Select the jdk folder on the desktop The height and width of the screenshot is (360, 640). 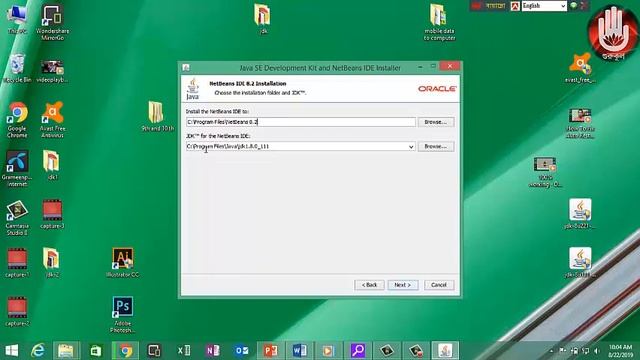point(262,19)
